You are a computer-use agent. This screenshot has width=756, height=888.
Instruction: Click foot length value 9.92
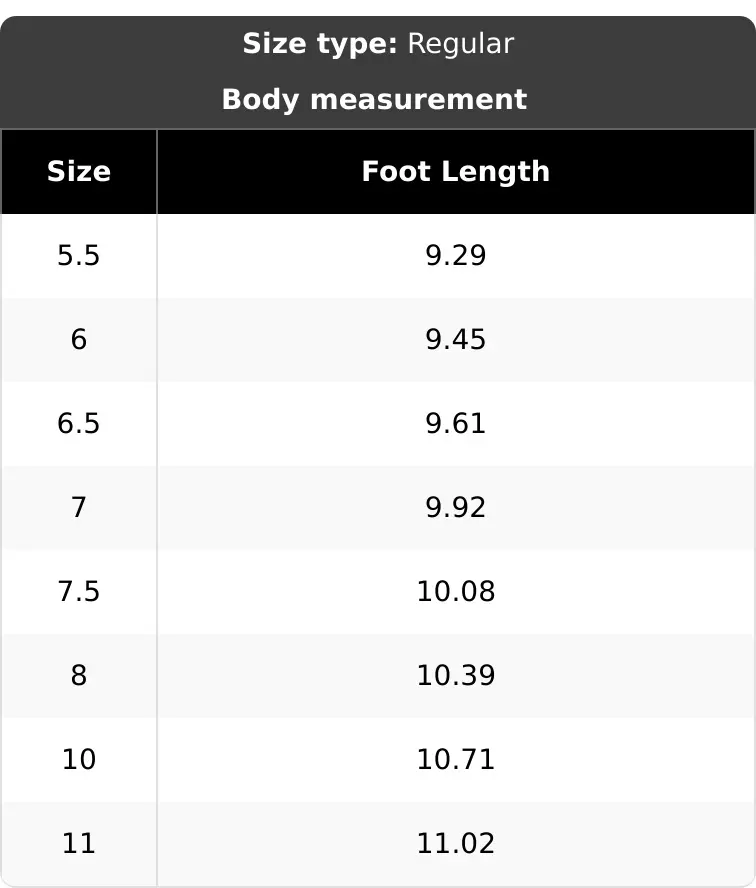[456, 507]
